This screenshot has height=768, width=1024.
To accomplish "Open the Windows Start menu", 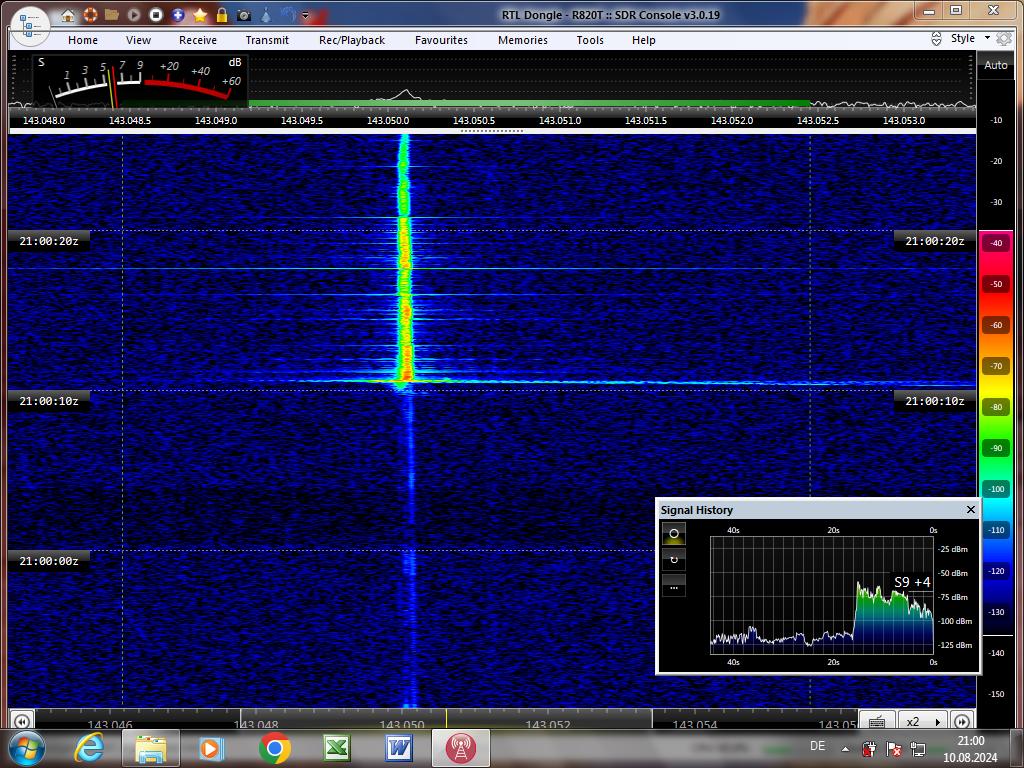I will (27, 748).
